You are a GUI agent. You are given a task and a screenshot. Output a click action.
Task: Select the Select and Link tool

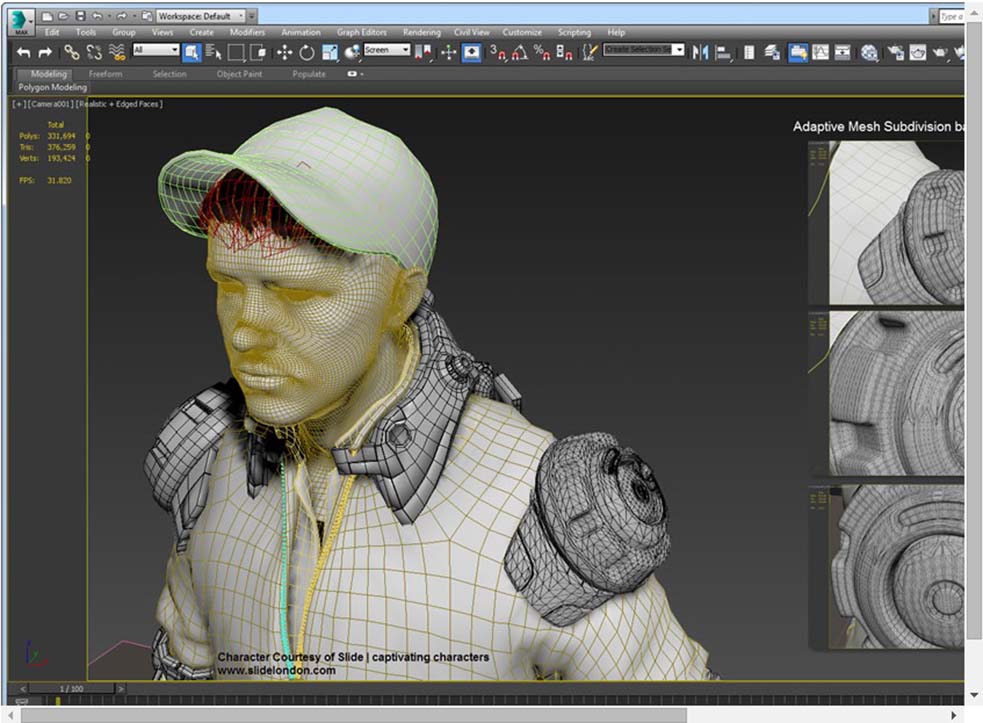[x=71, y=52]
